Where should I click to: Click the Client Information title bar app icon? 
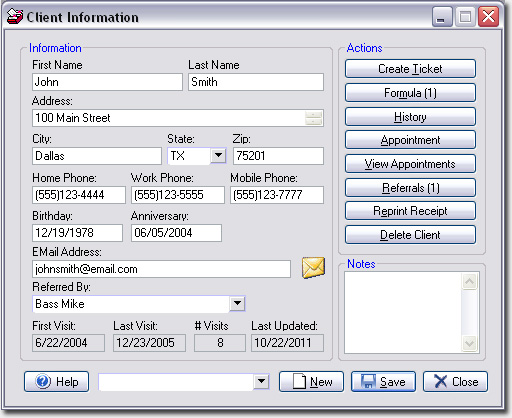point(15,17)
